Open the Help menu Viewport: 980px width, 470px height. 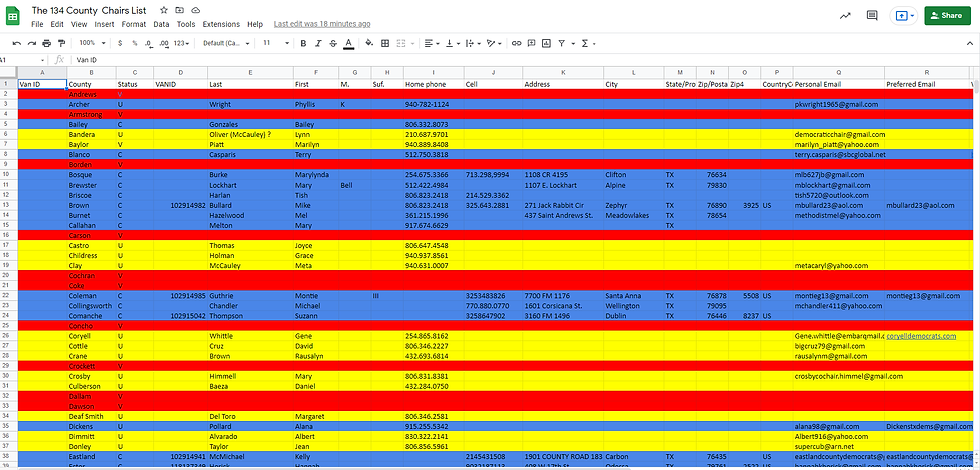255,24
